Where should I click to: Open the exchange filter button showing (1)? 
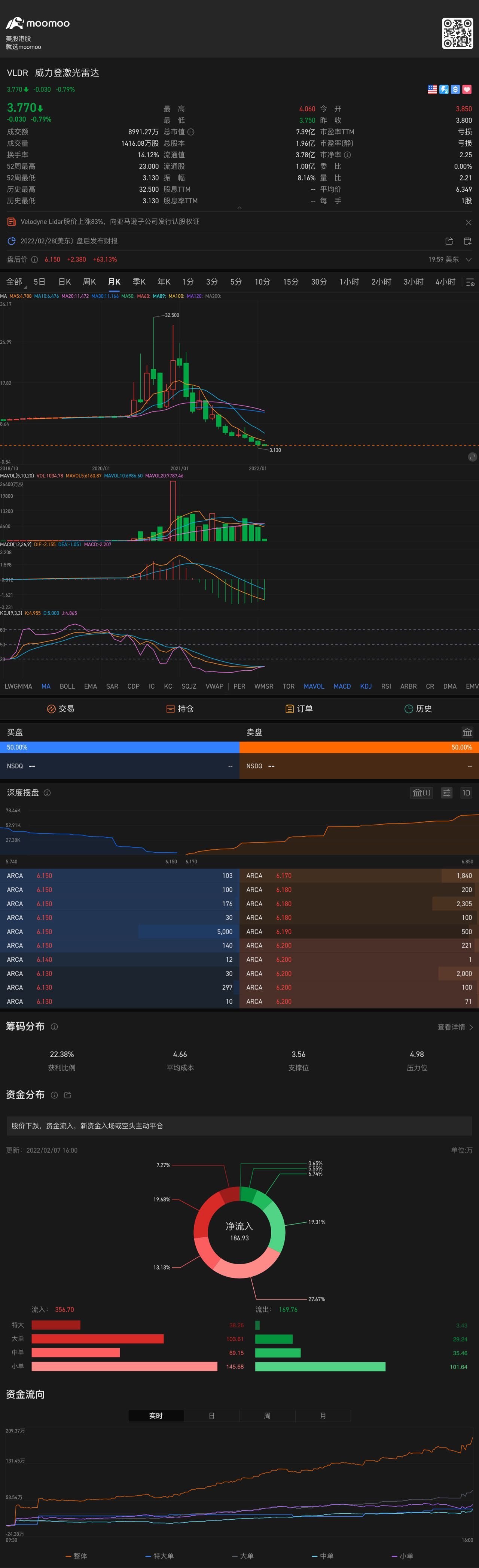pos(421,792)
